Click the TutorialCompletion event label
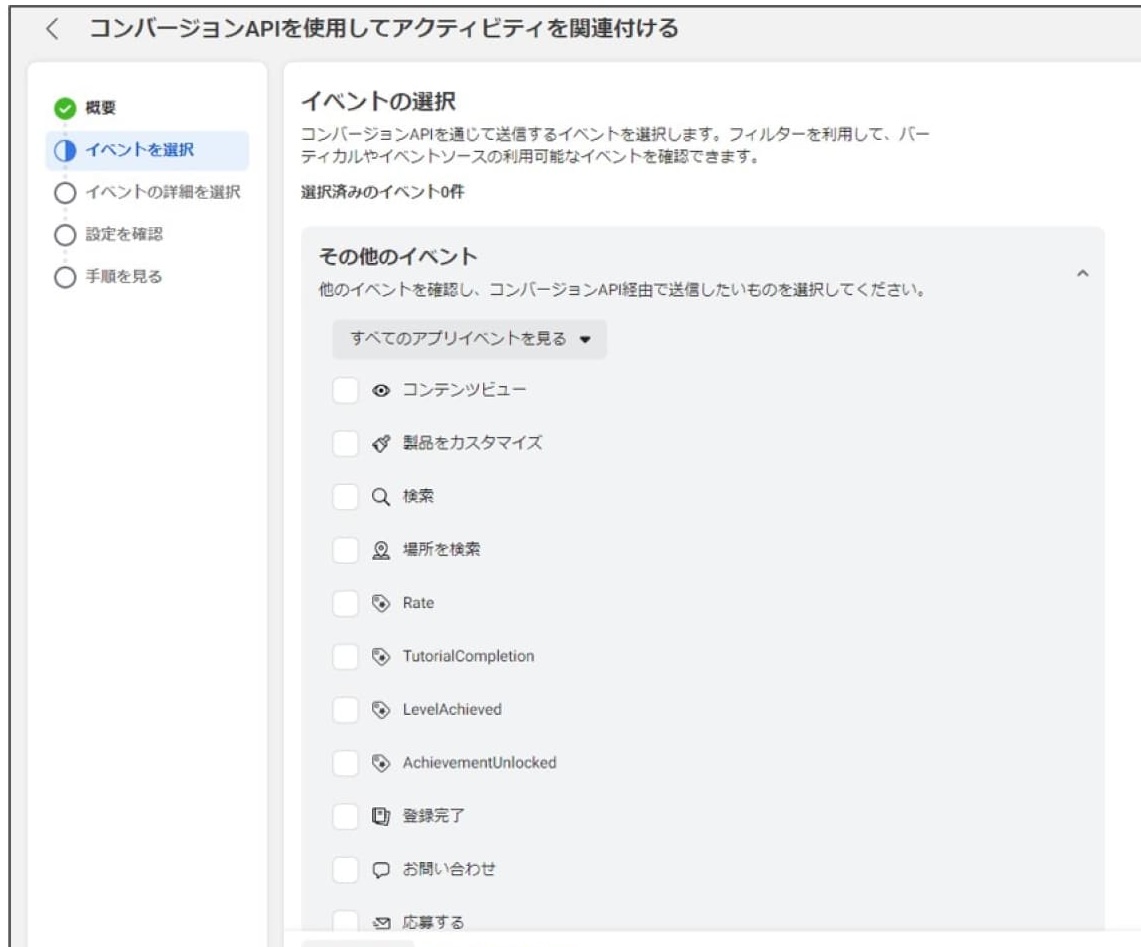 click(x=469, y=657)
